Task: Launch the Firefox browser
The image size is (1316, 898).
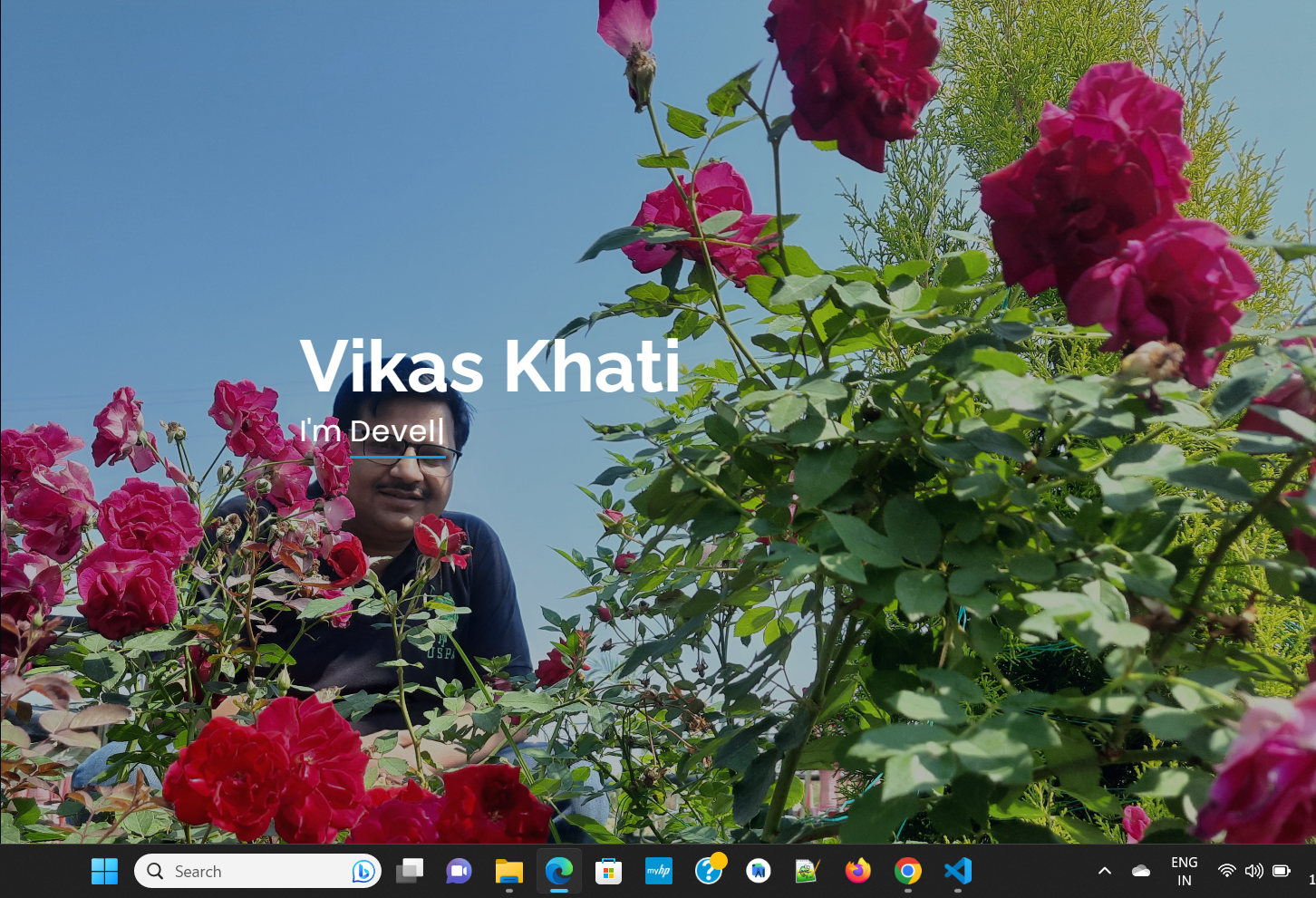Action: (857, 871)
